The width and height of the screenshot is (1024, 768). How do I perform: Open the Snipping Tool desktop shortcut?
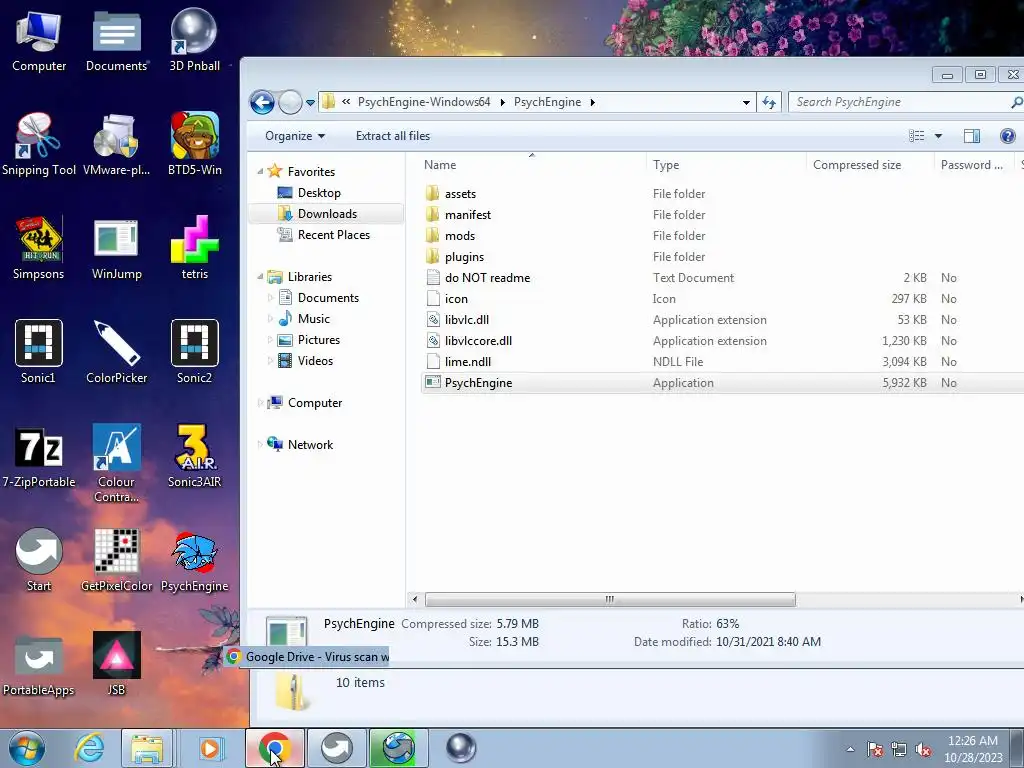[x=39, y=145]
